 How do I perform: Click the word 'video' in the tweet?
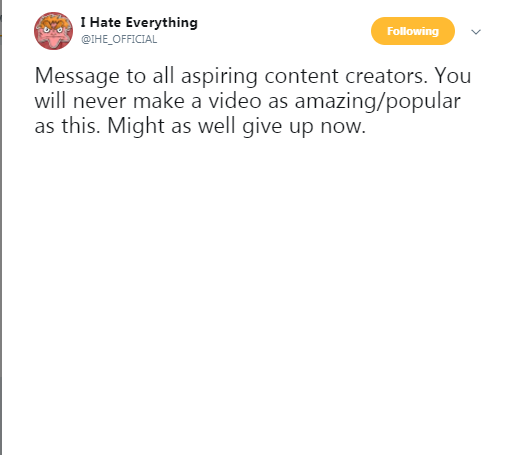coord(235,101)
